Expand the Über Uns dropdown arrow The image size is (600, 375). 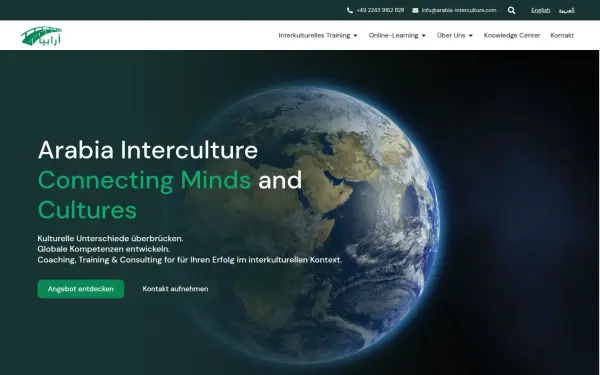(x=471, y=36)
